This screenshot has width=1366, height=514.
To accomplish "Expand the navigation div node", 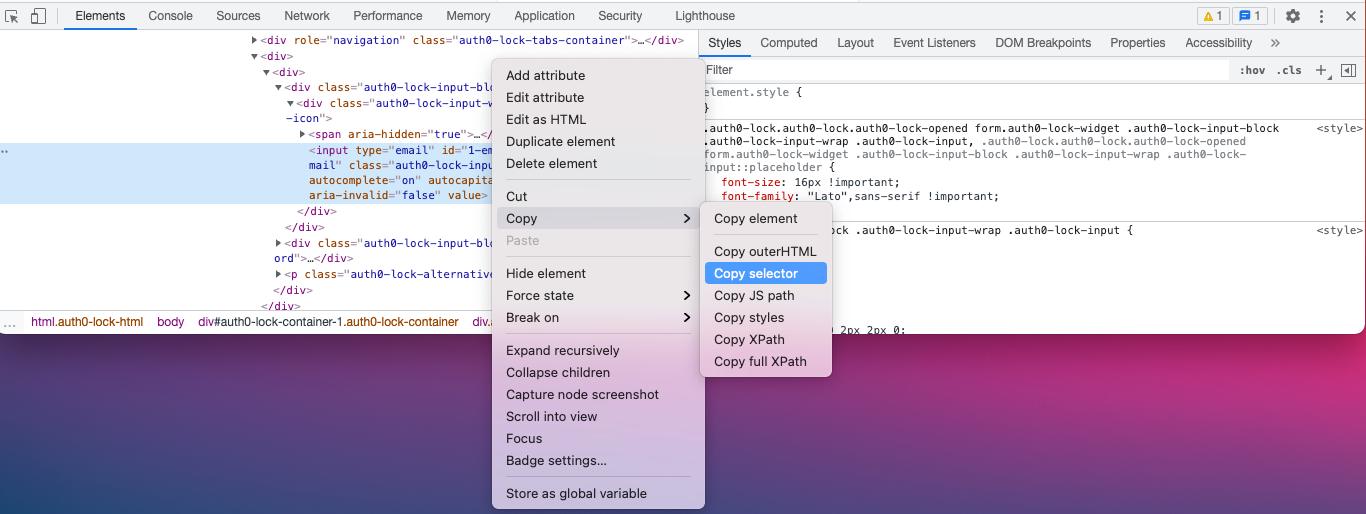I will (x=254, y=41).
